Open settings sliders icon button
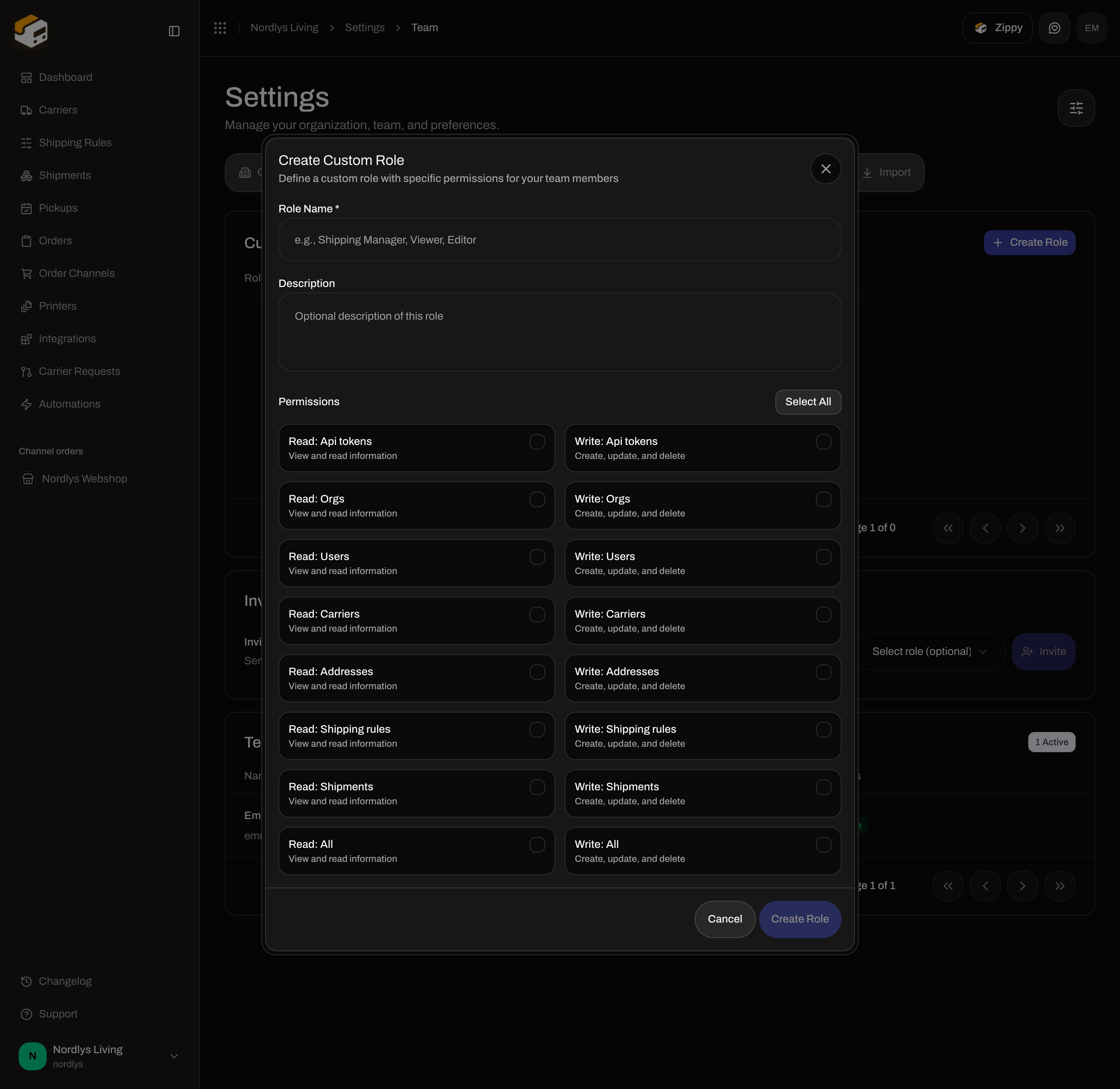 (1076, 108)
